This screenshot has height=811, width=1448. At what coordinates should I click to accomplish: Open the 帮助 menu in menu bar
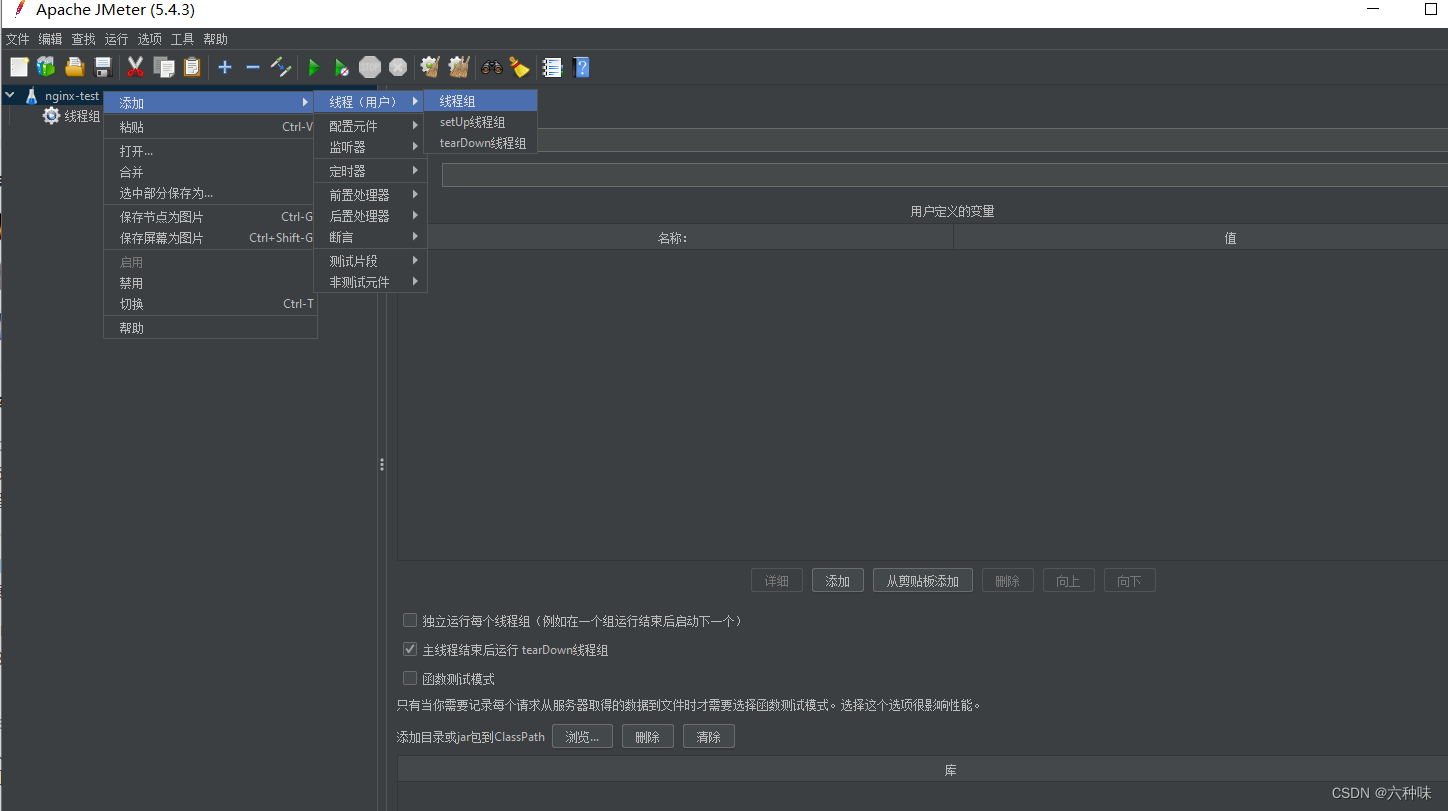tap(216, 39)
